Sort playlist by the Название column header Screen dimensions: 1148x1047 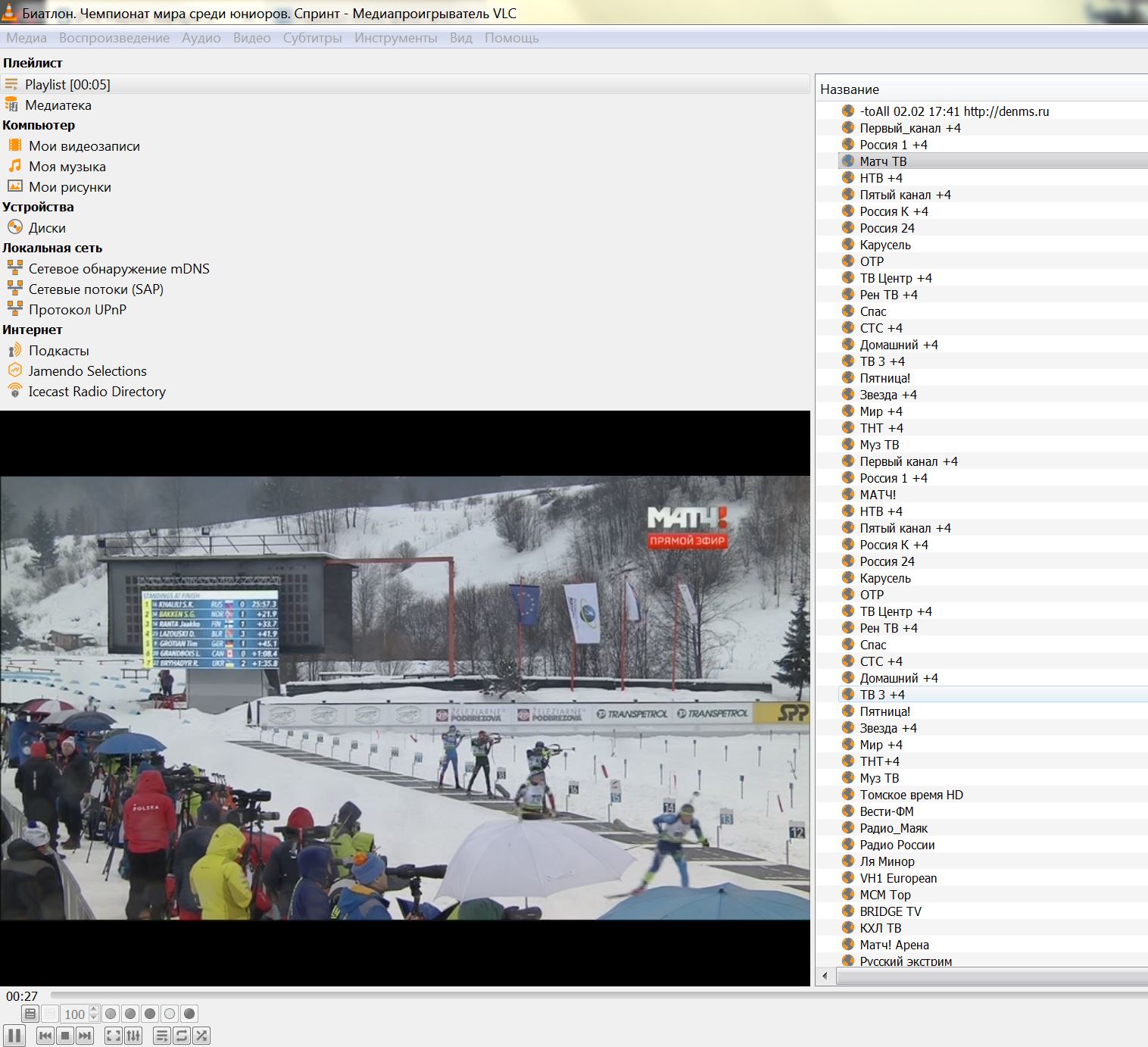[850, 89]
